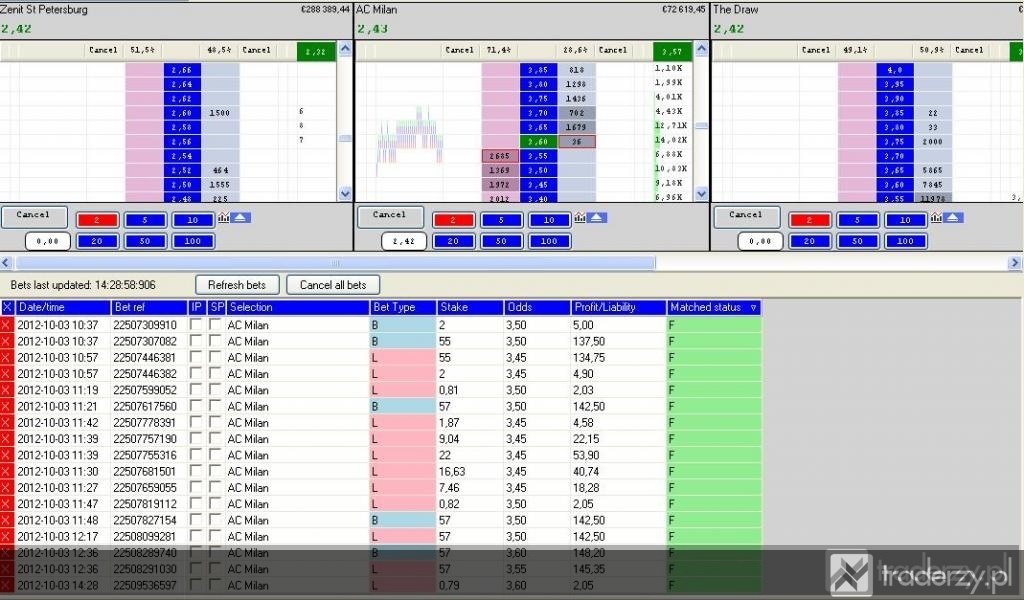This screenshot has width=1024, height=600.
Task: Sort bets by Date/time column header
Action: tap(63, 308)
